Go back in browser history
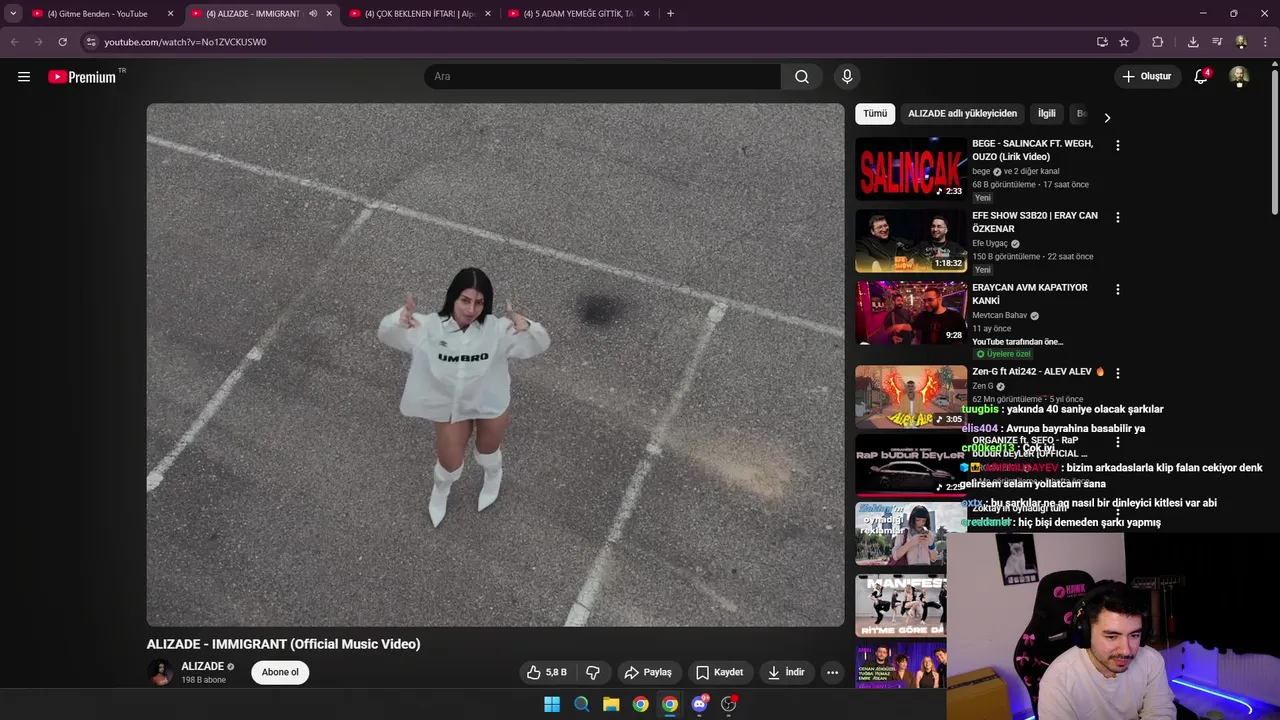 tap(14, 42)
